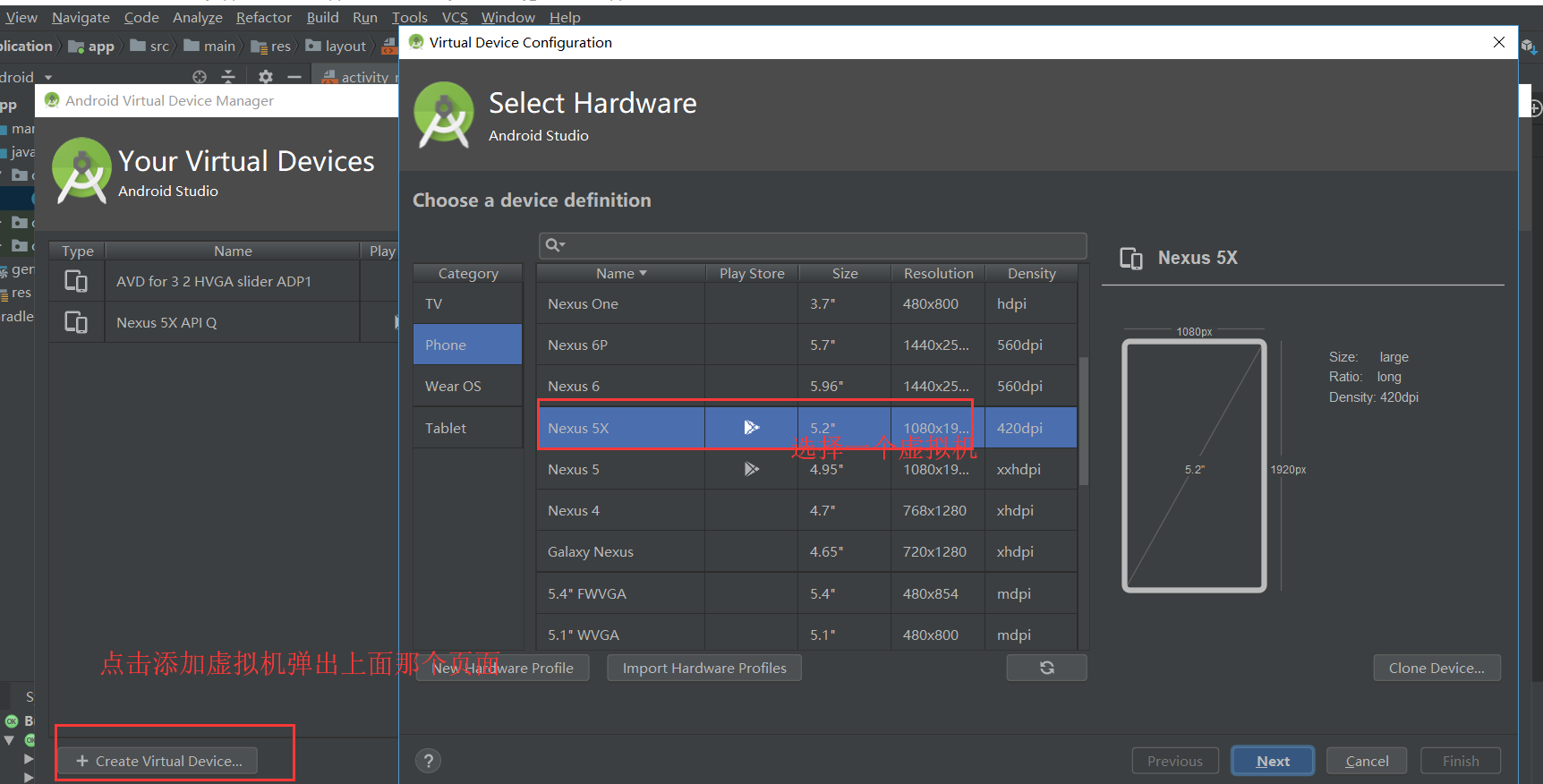Screen dimensions: 1543x784
Task: Open the Code menu
Action: point(141,17)
